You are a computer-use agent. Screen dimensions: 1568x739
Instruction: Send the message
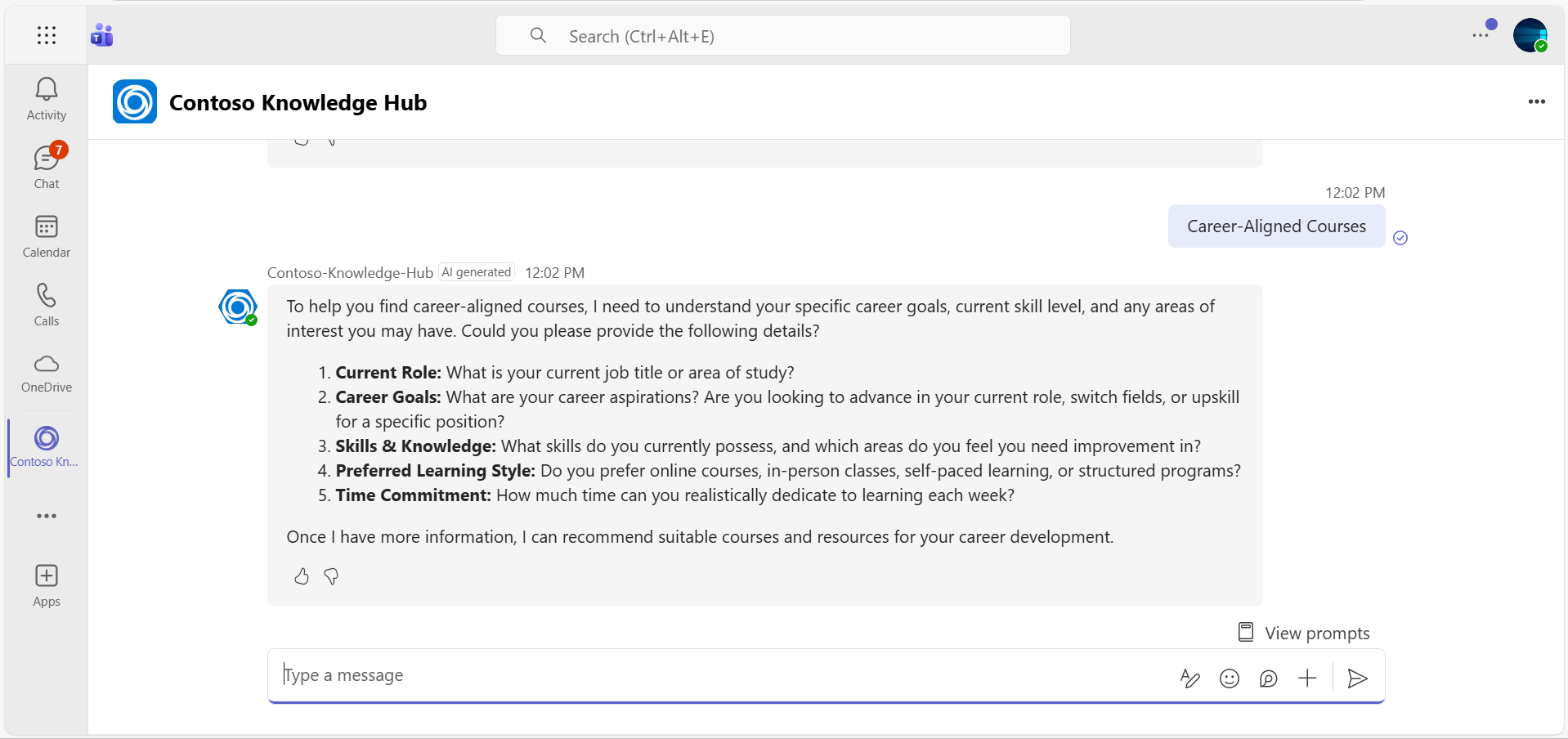pyautogui.click(x=1358, y=678)
